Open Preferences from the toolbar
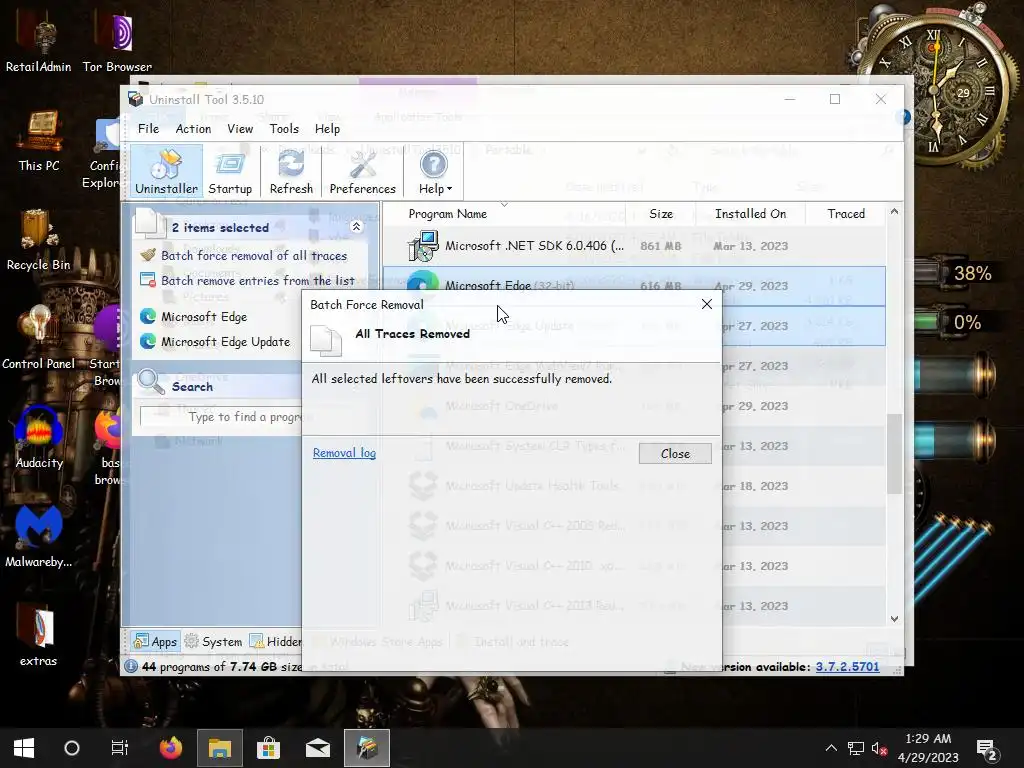 click(362, 172)
